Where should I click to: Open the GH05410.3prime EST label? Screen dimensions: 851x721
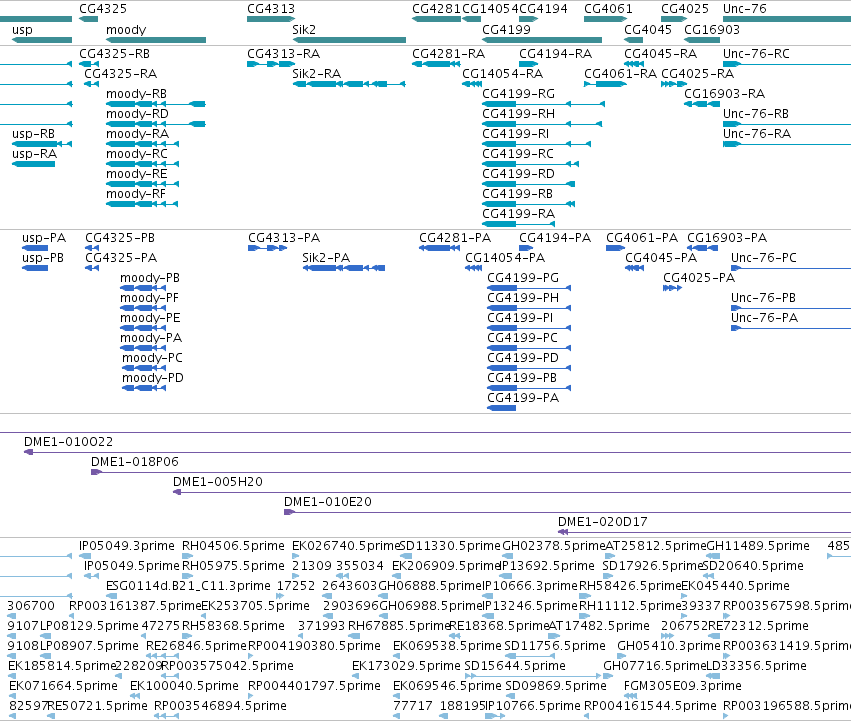click(x=669, y=646)
